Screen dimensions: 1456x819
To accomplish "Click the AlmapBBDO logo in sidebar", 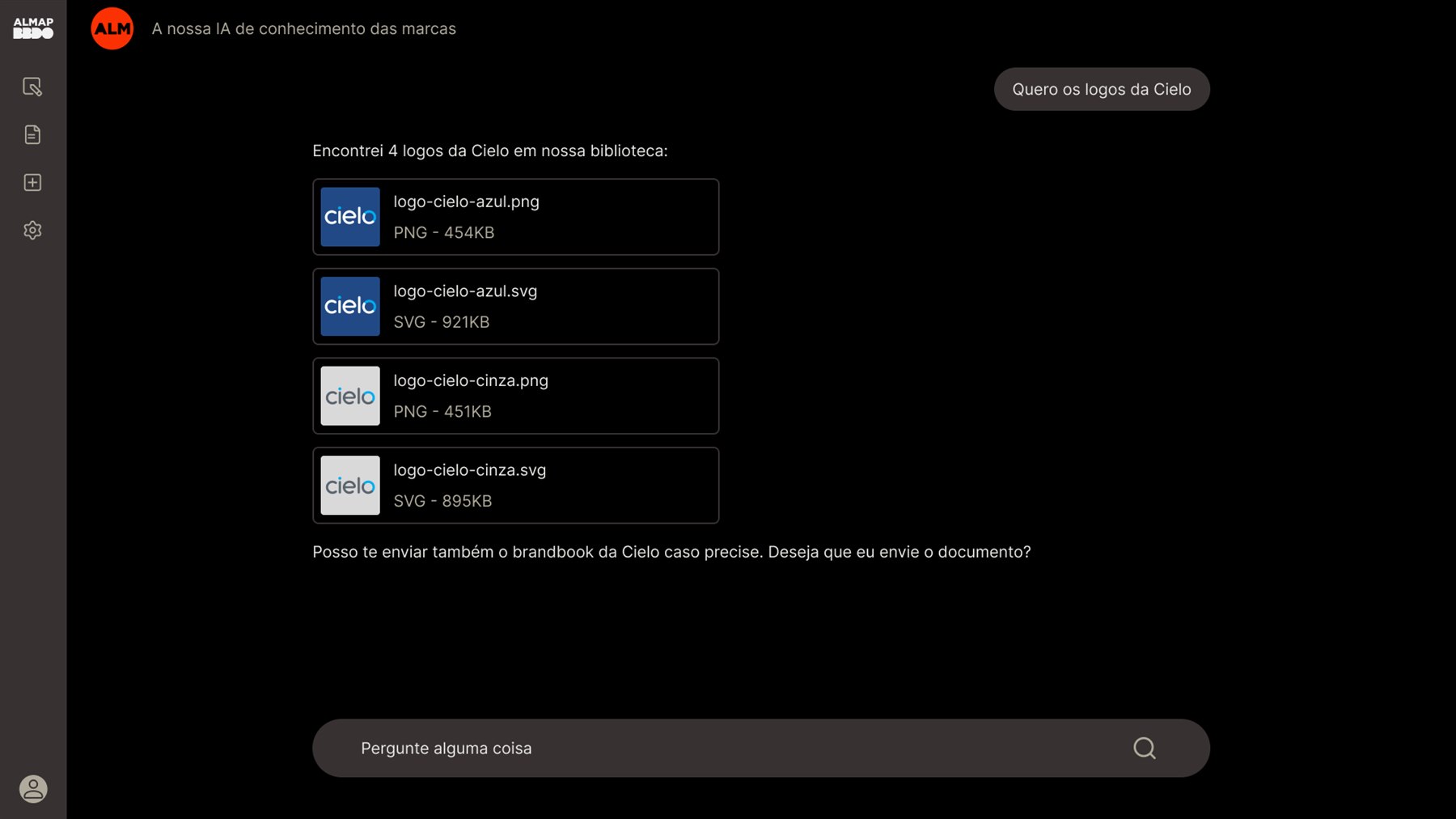I will pyautogui.click(x=33, y=28).
